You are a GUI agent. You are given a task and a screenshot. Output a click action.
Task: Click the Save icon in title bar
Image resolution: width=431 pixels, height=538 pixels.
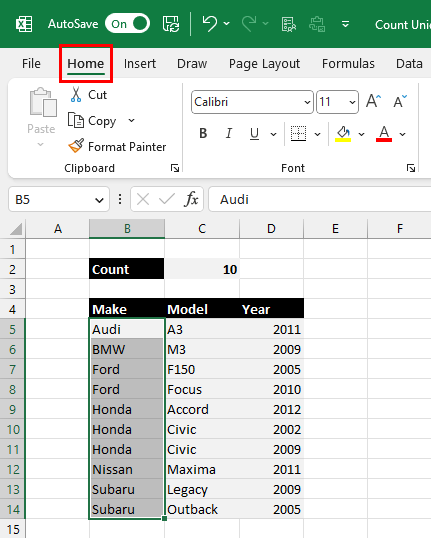(x=171, y=24)
